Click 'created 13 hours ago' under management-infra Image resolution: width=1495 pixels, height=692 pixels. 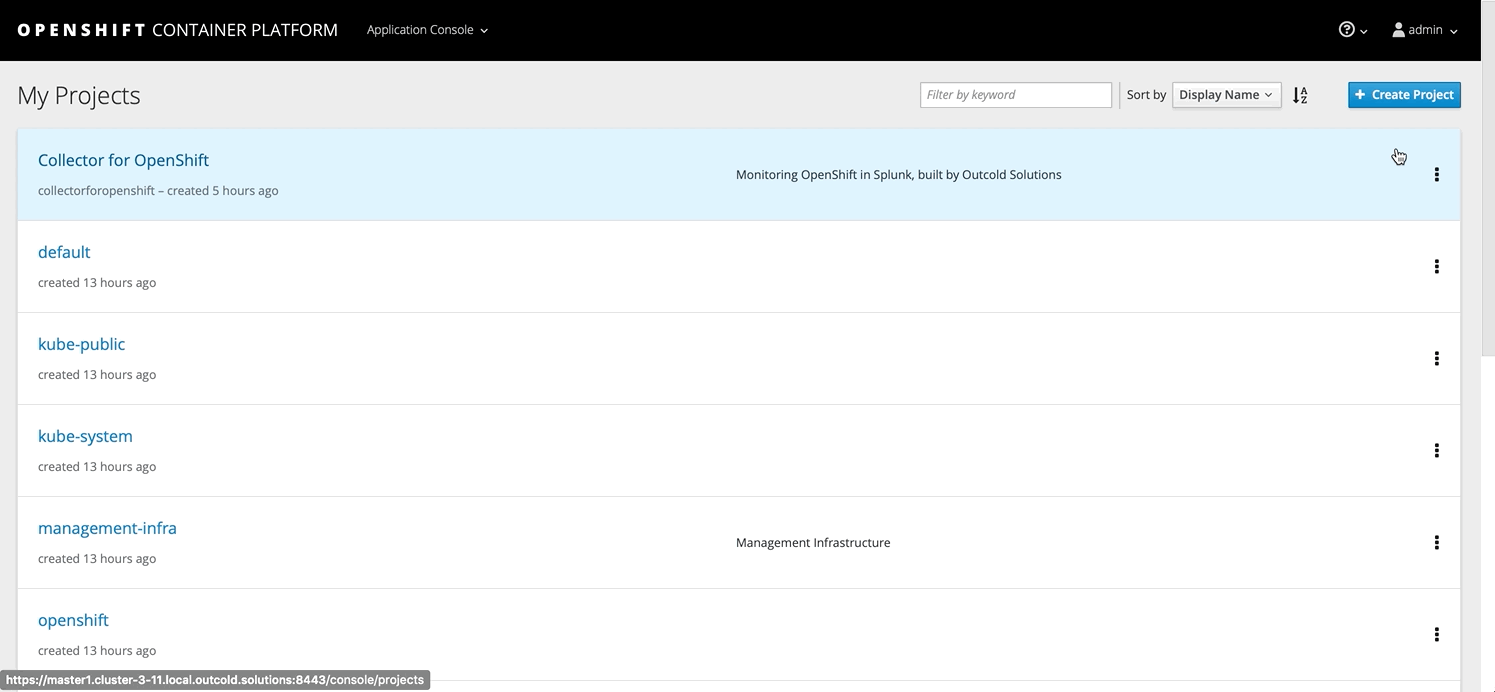(x=97, y=559)
